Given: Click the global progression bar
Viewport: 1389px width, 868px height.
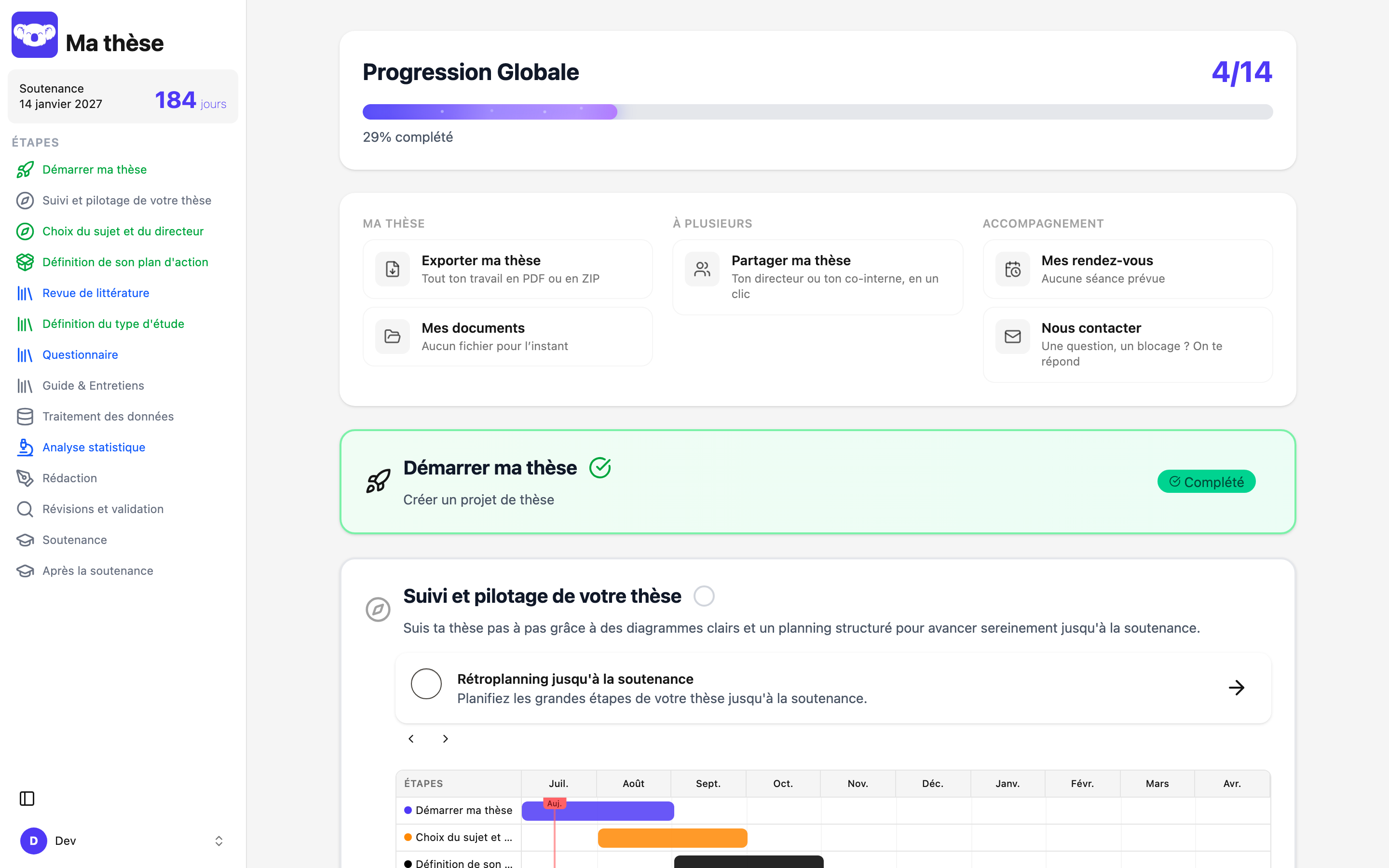Looking at the screenshot, I should point(817,112).
